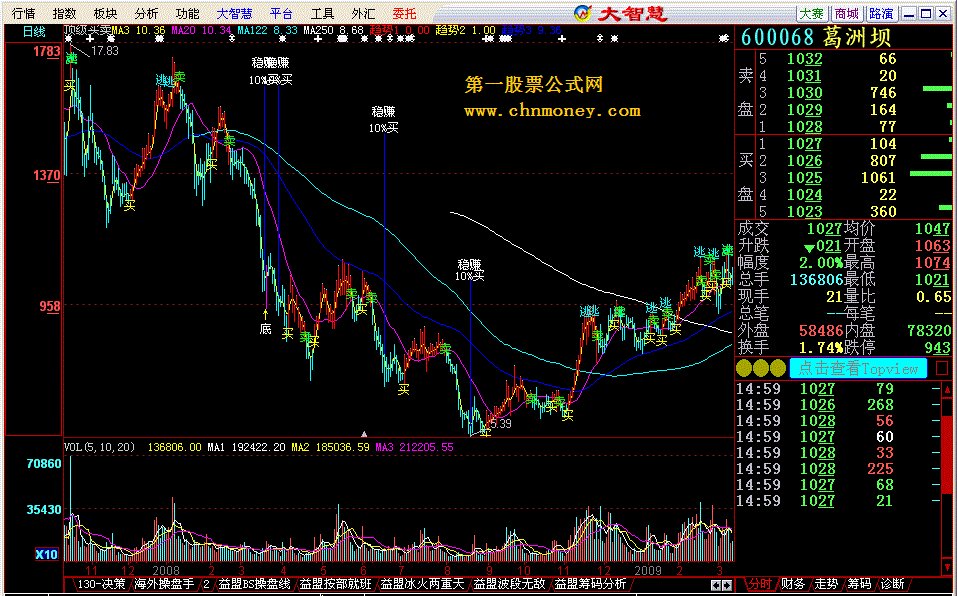Switch to the 筹码 tab
This screenshot has height=596, width=957.
(859, 584)
